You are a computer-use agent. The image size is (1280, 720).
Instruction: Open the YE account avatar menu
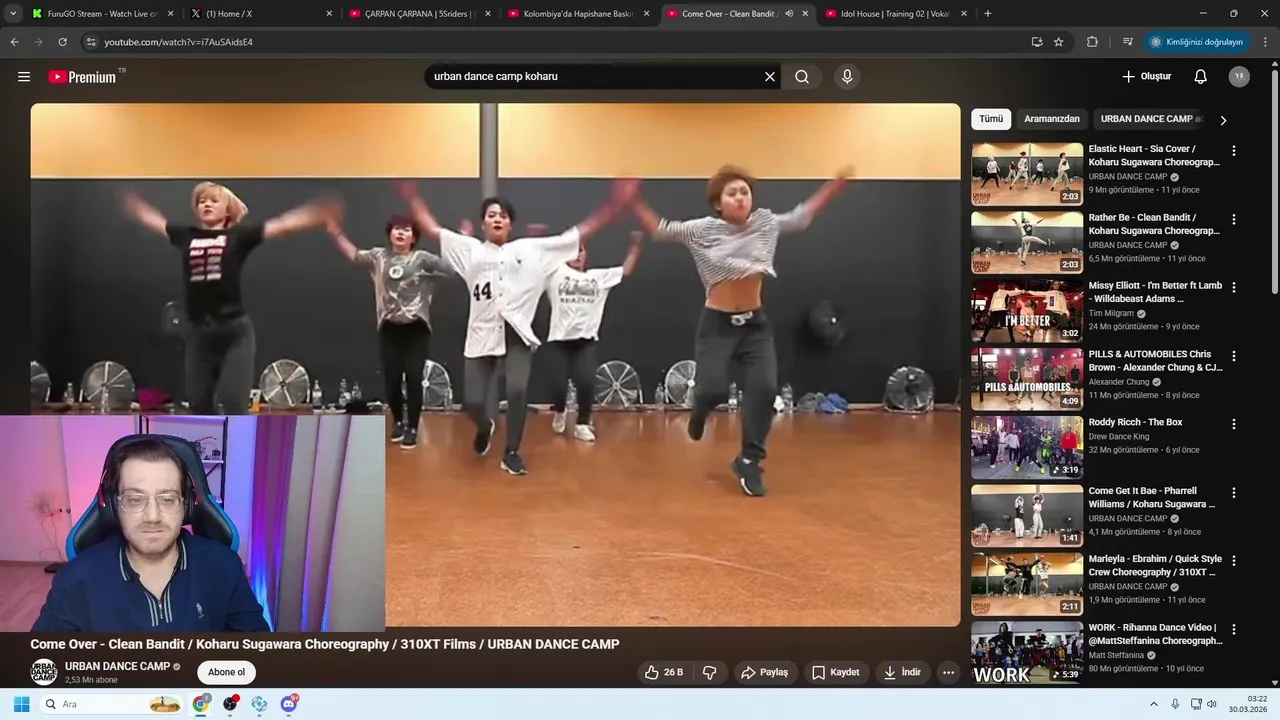1239,77
